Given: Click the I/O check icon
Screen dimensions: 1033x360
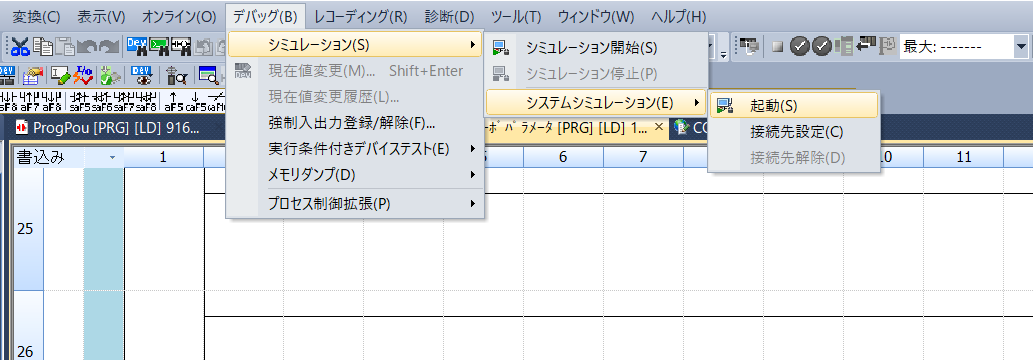Looking at the screenshot, I should (82, 75).
